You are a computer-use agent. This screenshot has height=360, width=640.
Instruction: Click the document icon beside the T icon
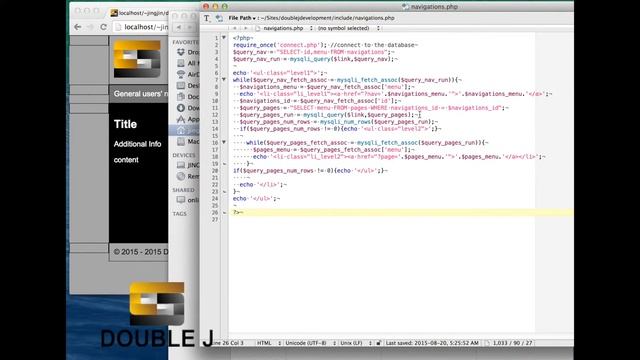219,18
